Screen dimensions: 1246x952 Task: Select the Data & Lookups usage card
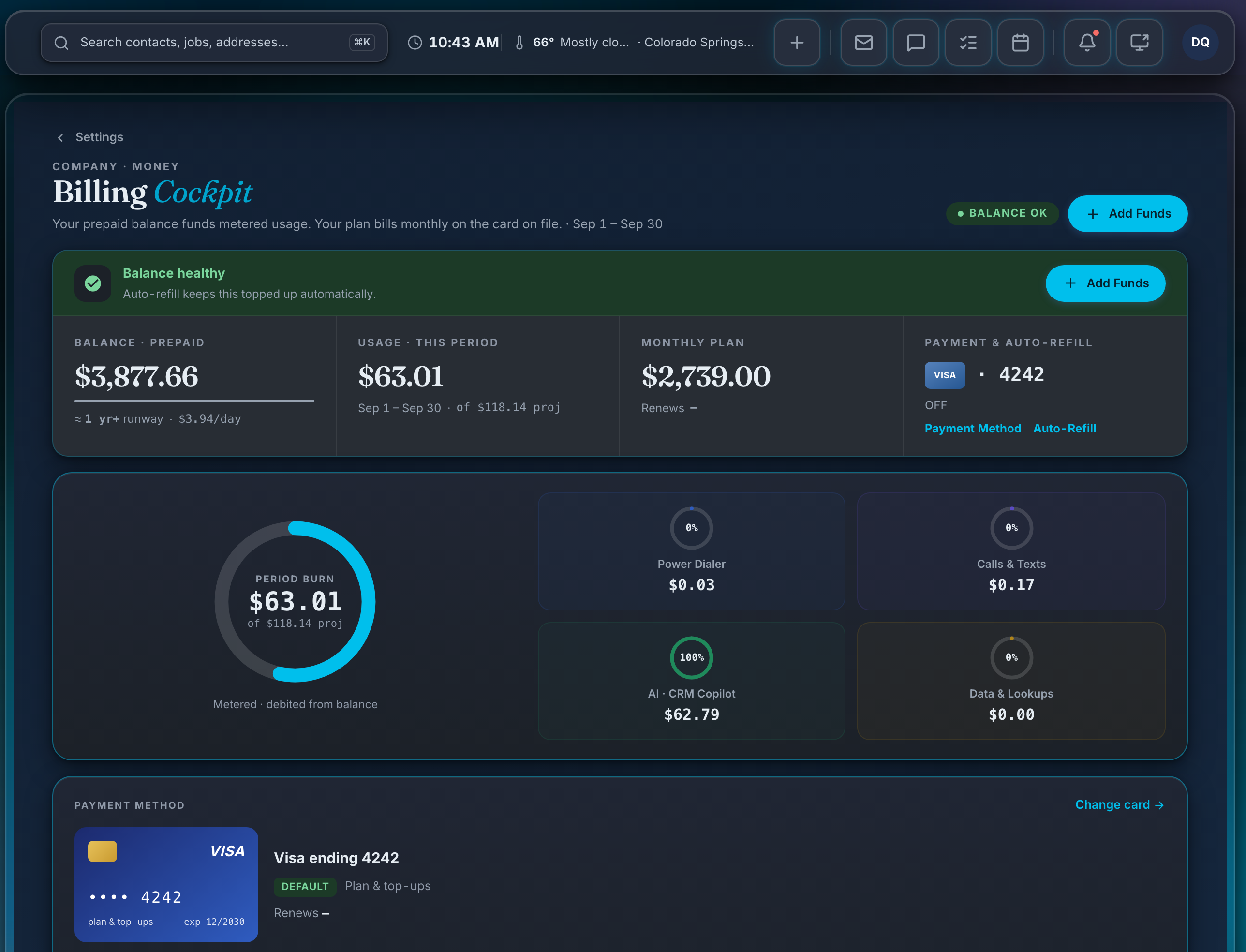tap(1011, 681)
